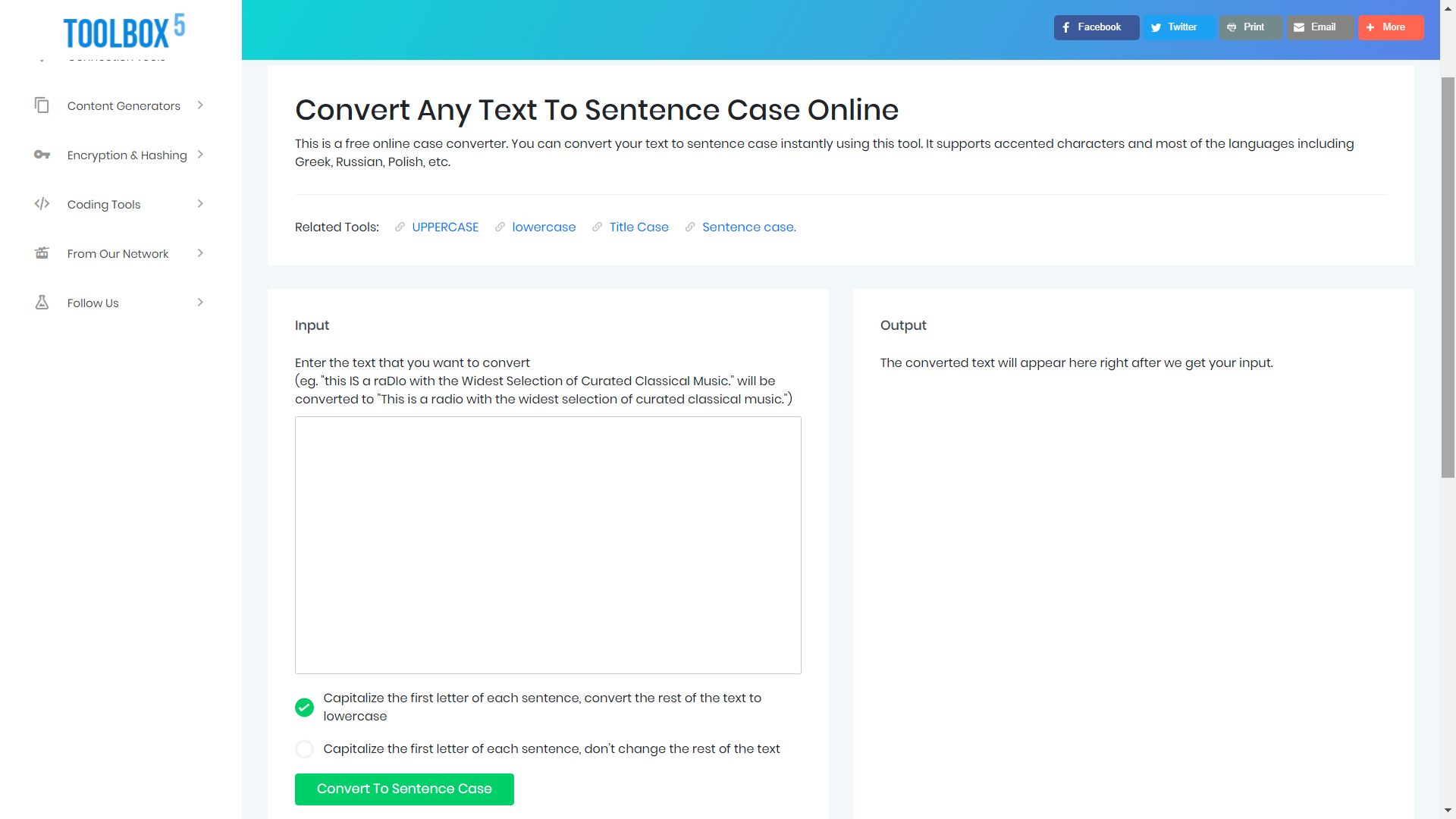Click the Content Generators copy icon
This screenshot has width=1456, height=819.
click(x=42, y=105)
